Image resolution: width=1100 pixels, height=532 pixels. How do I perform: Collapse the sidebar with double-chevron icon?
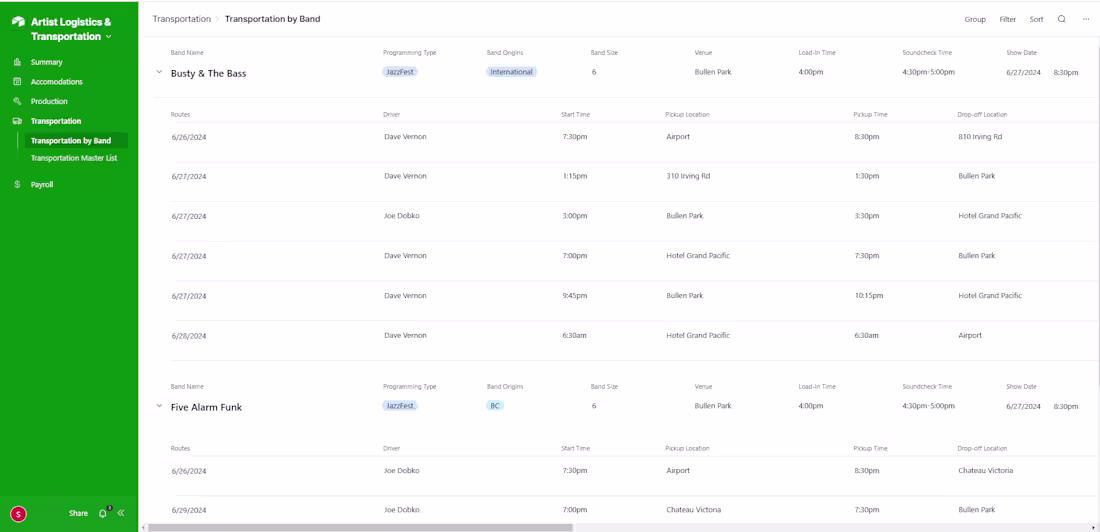121,513
